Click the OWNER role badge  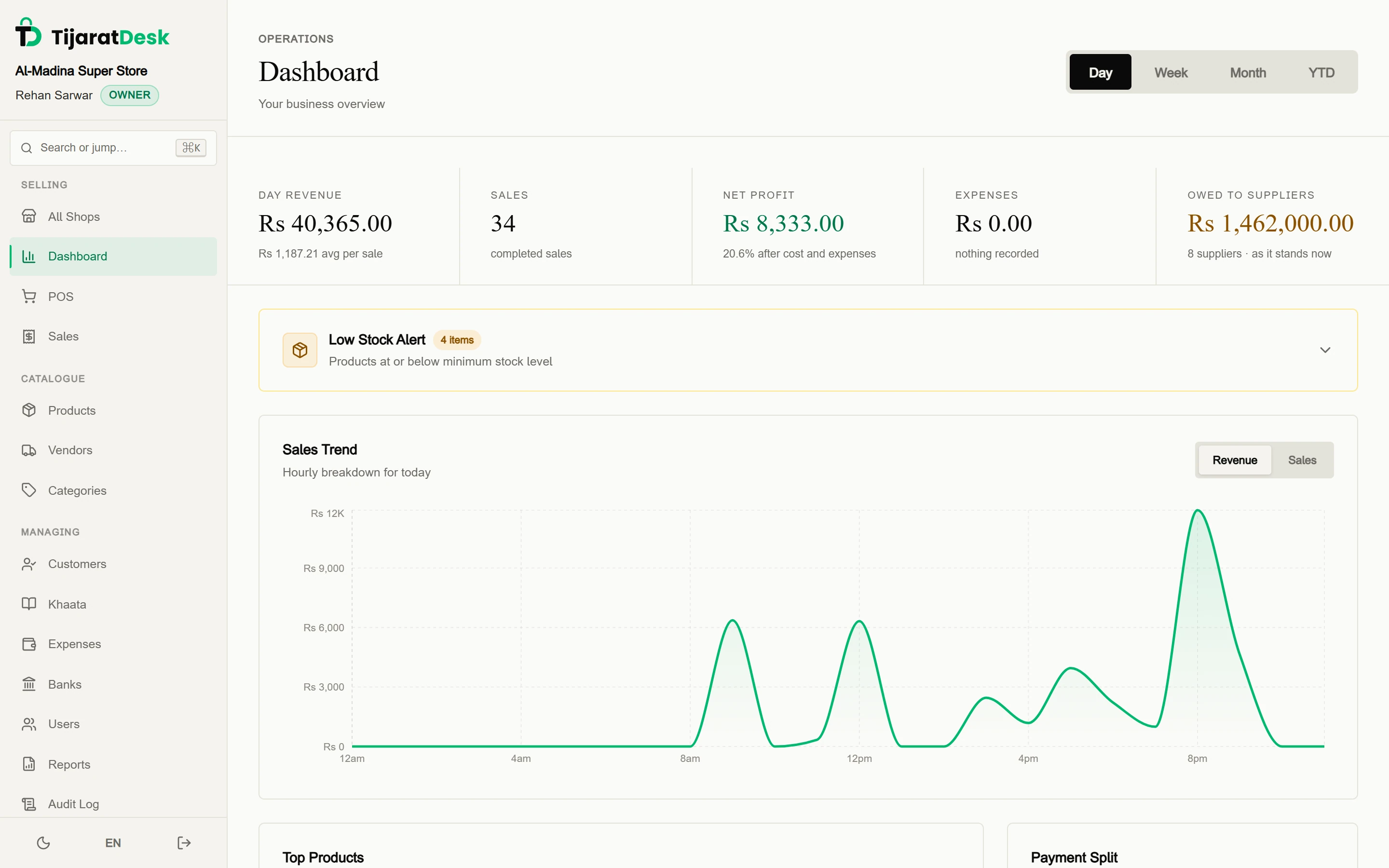click(130, 95)
